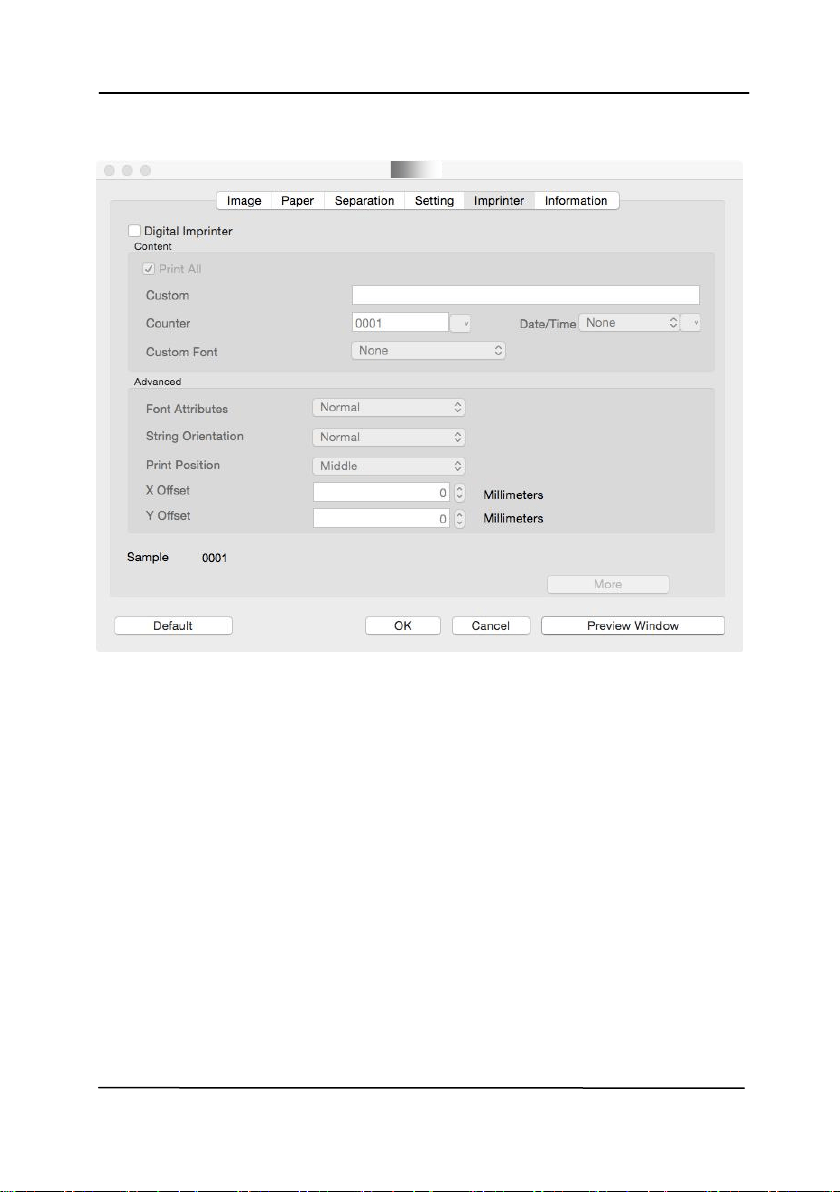The height and width of the screenshot is (1192, 840).
Task: Click the Default button
Action: coord(173,626)
